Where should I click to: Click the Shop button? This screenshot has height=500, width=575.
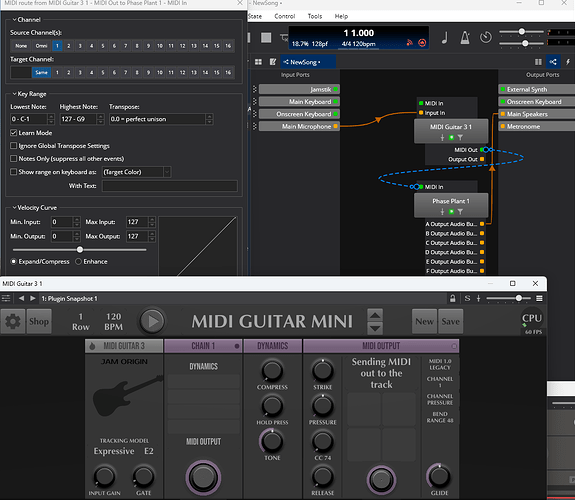(x=39, y=321)
